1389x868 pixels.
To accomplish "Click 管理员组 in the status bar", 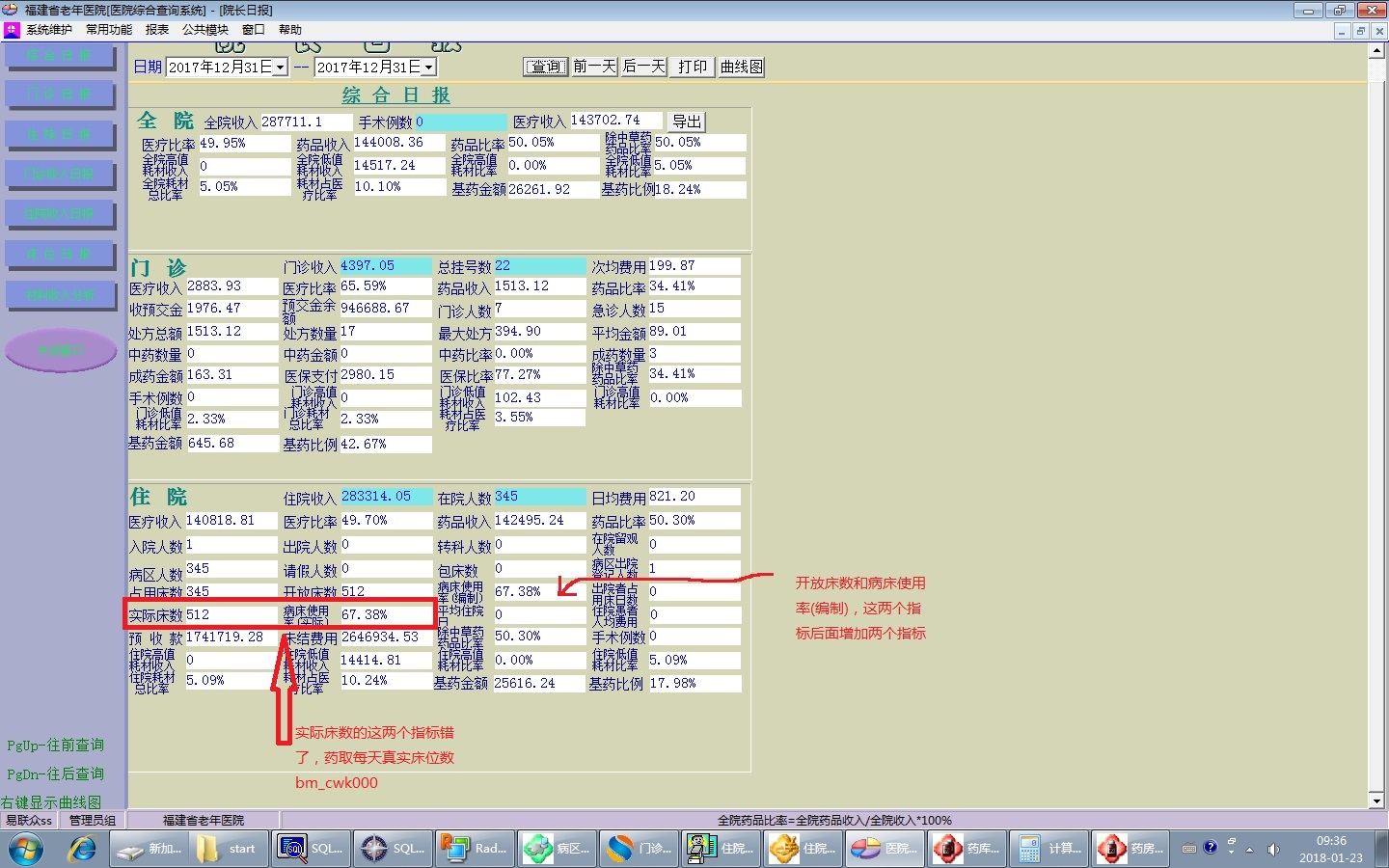I will [93, 820].
